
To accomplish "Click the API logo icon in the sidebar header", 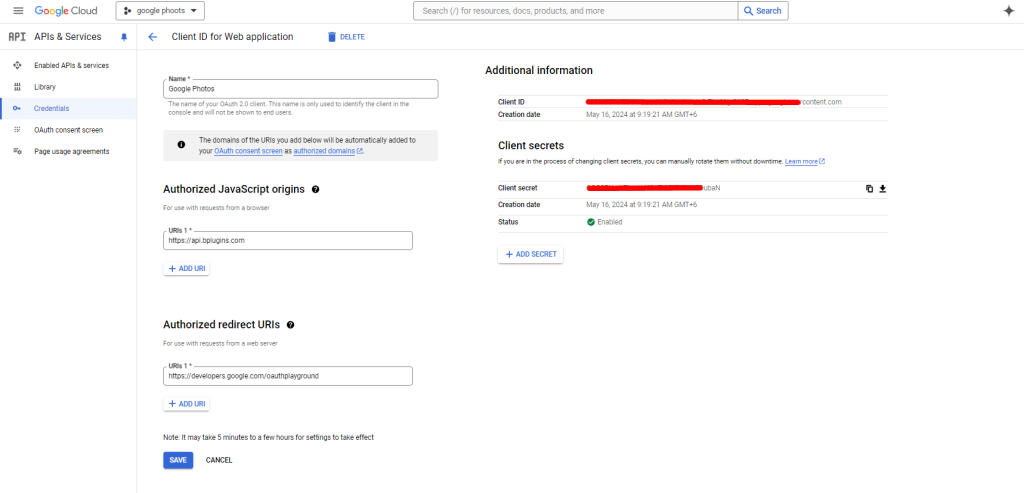I will 17,37.
